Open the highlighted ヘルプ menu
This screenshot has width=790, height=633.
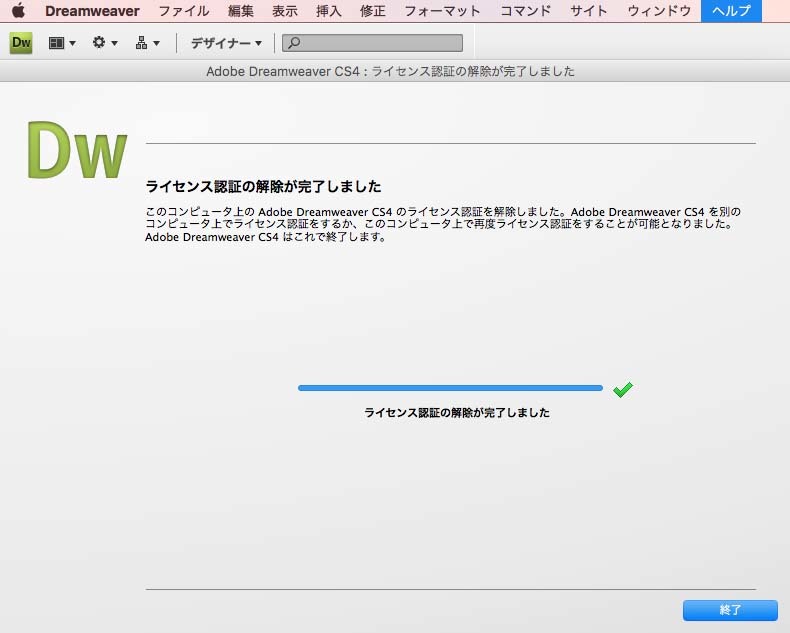click(731, 11)
